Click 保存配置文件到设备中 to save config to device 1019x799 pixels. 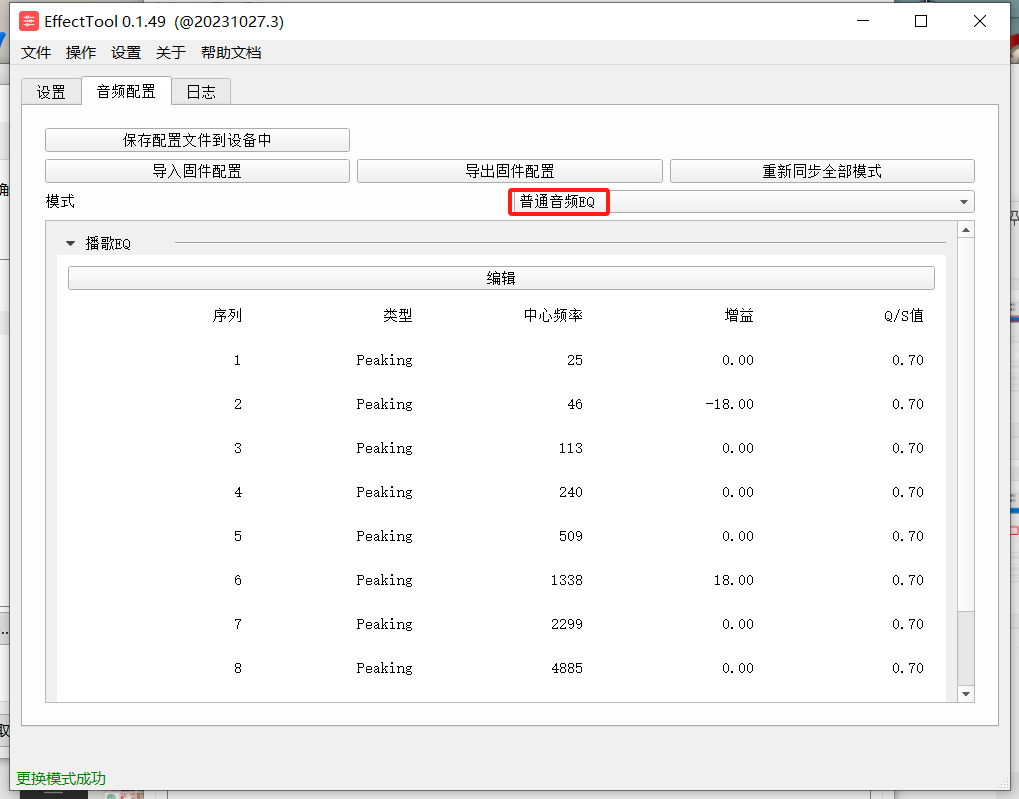click(x=197, y=139)
